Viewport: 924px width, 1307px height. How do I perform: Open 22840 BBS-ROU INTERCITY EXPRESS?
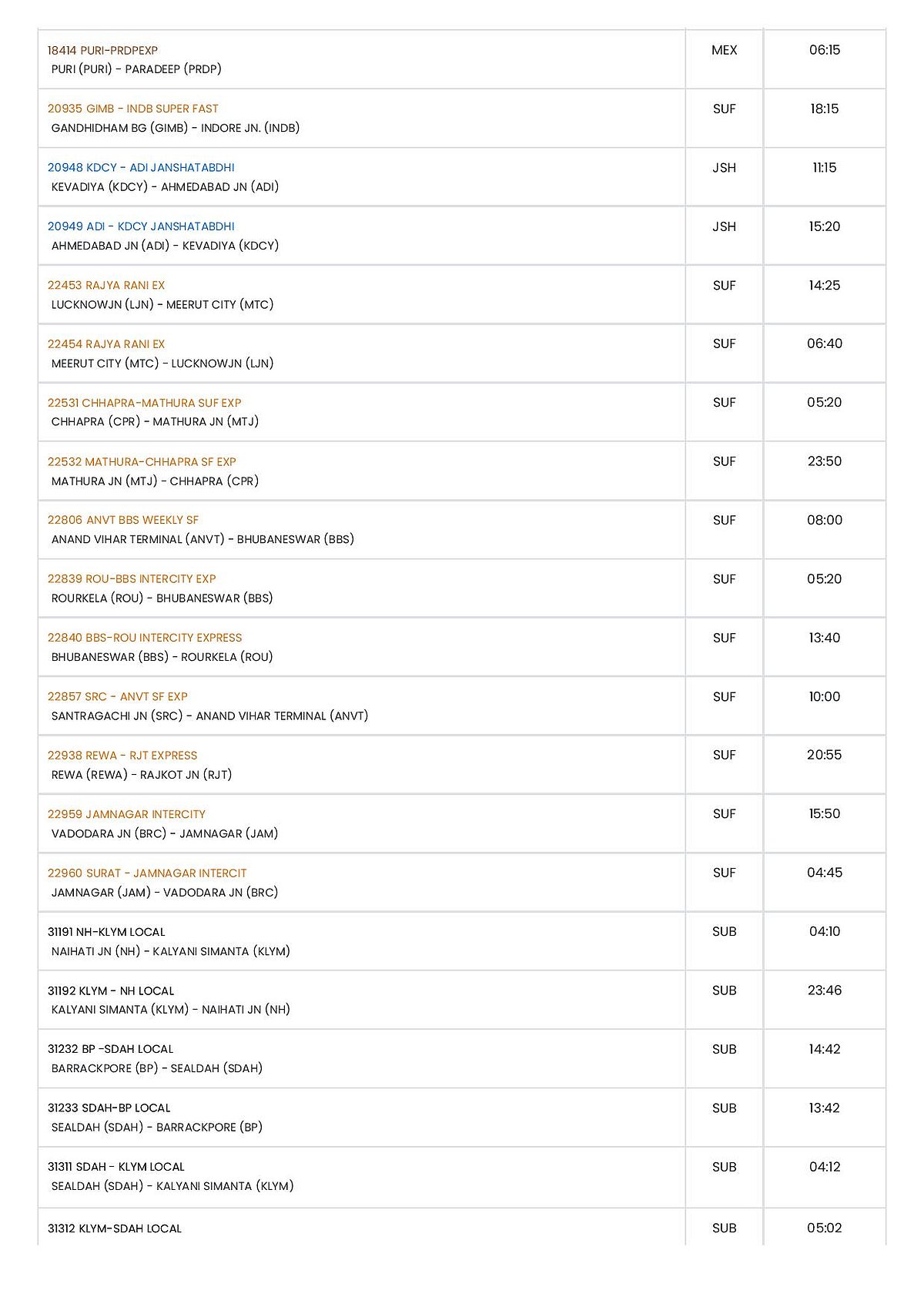tap(145, 638)
